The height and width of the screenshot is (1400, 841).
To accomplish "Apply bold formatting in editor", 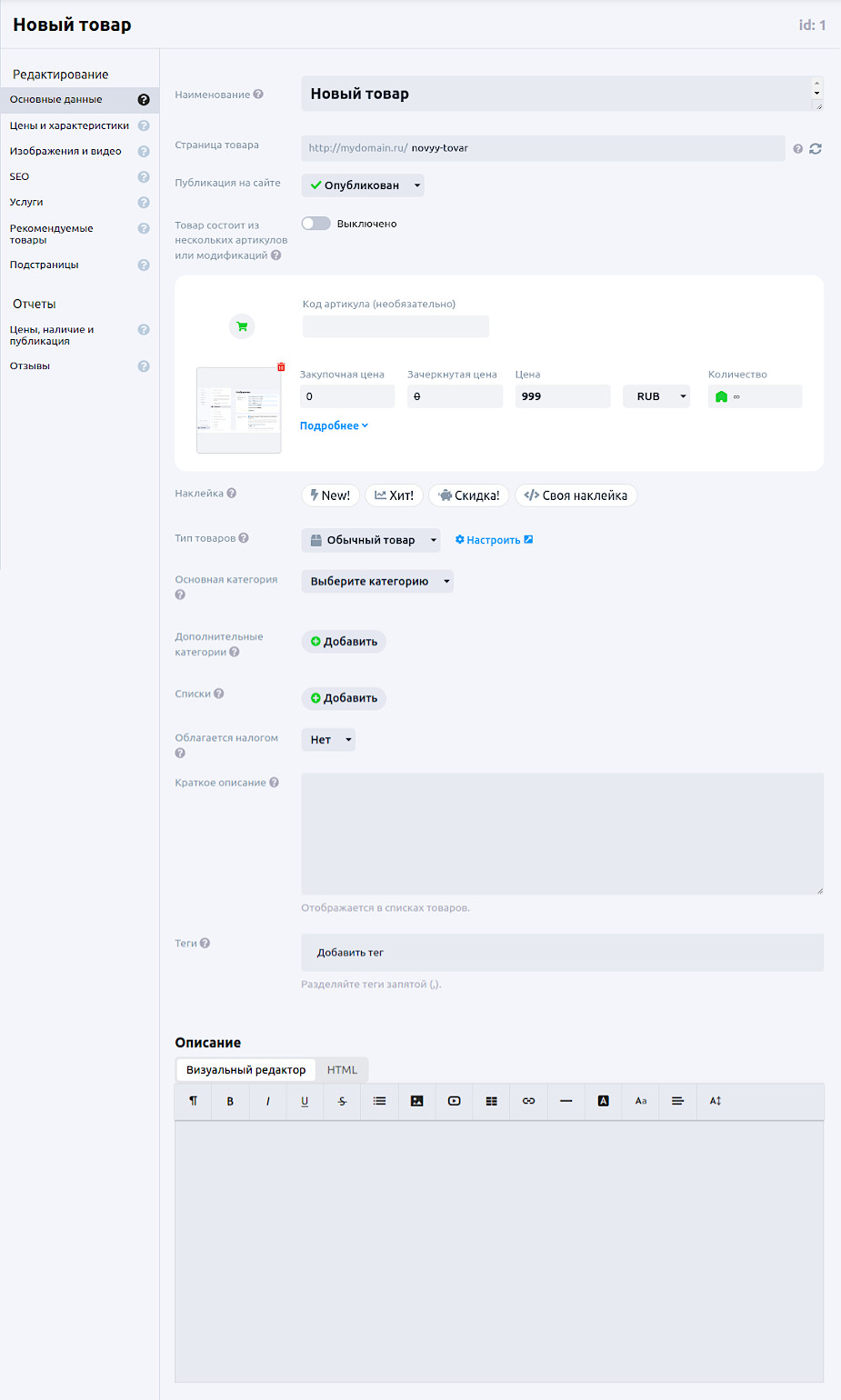I will click(x=230, y=1101).
